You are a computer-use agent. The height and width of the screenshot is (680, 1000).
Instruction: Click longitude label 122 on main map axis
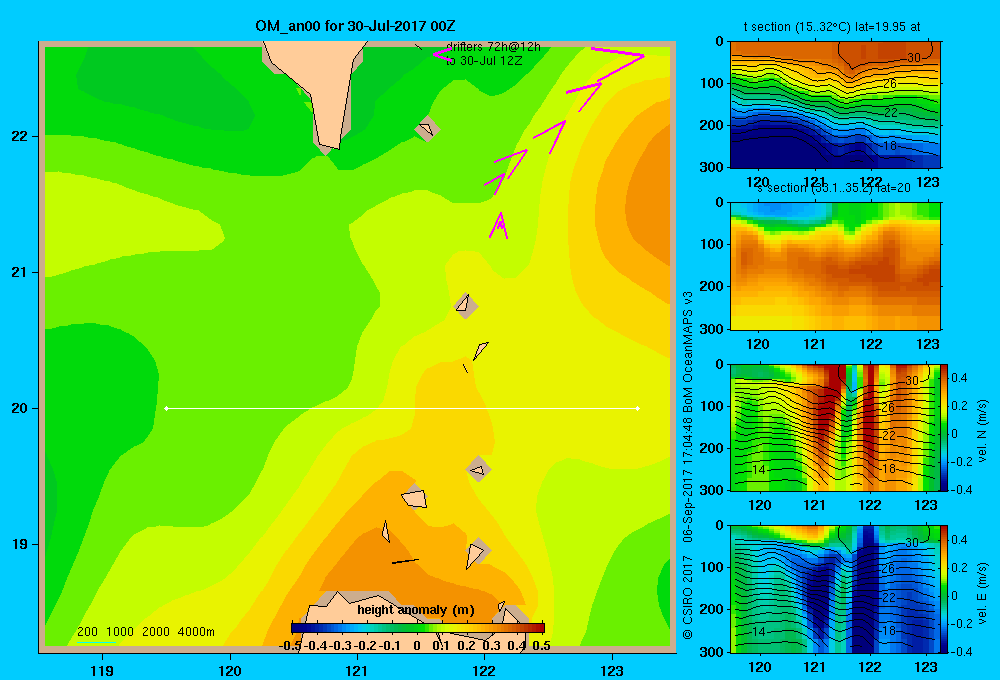[484, 670]
